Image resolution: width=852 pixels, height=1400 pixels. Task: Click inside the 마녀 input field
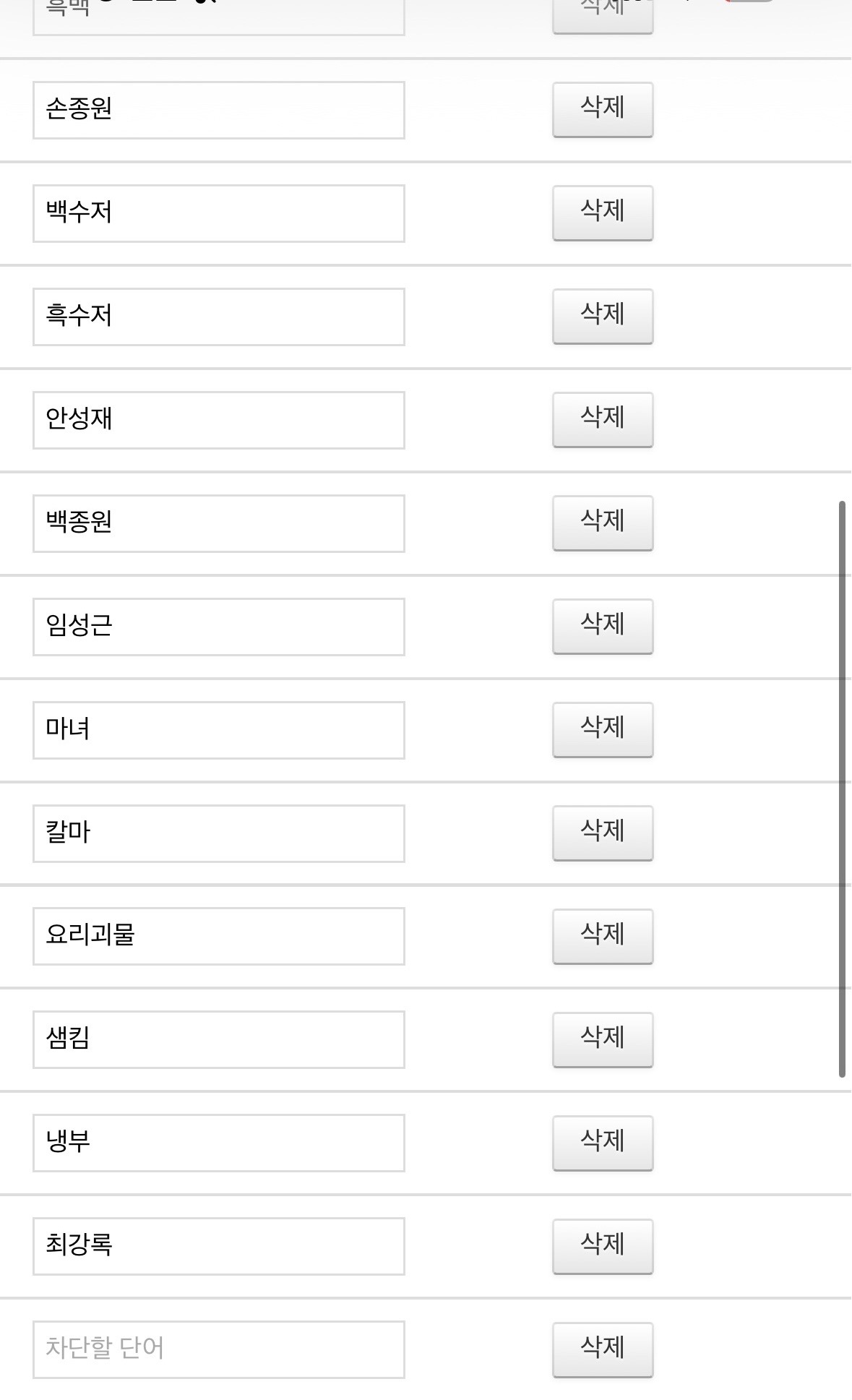218,730
